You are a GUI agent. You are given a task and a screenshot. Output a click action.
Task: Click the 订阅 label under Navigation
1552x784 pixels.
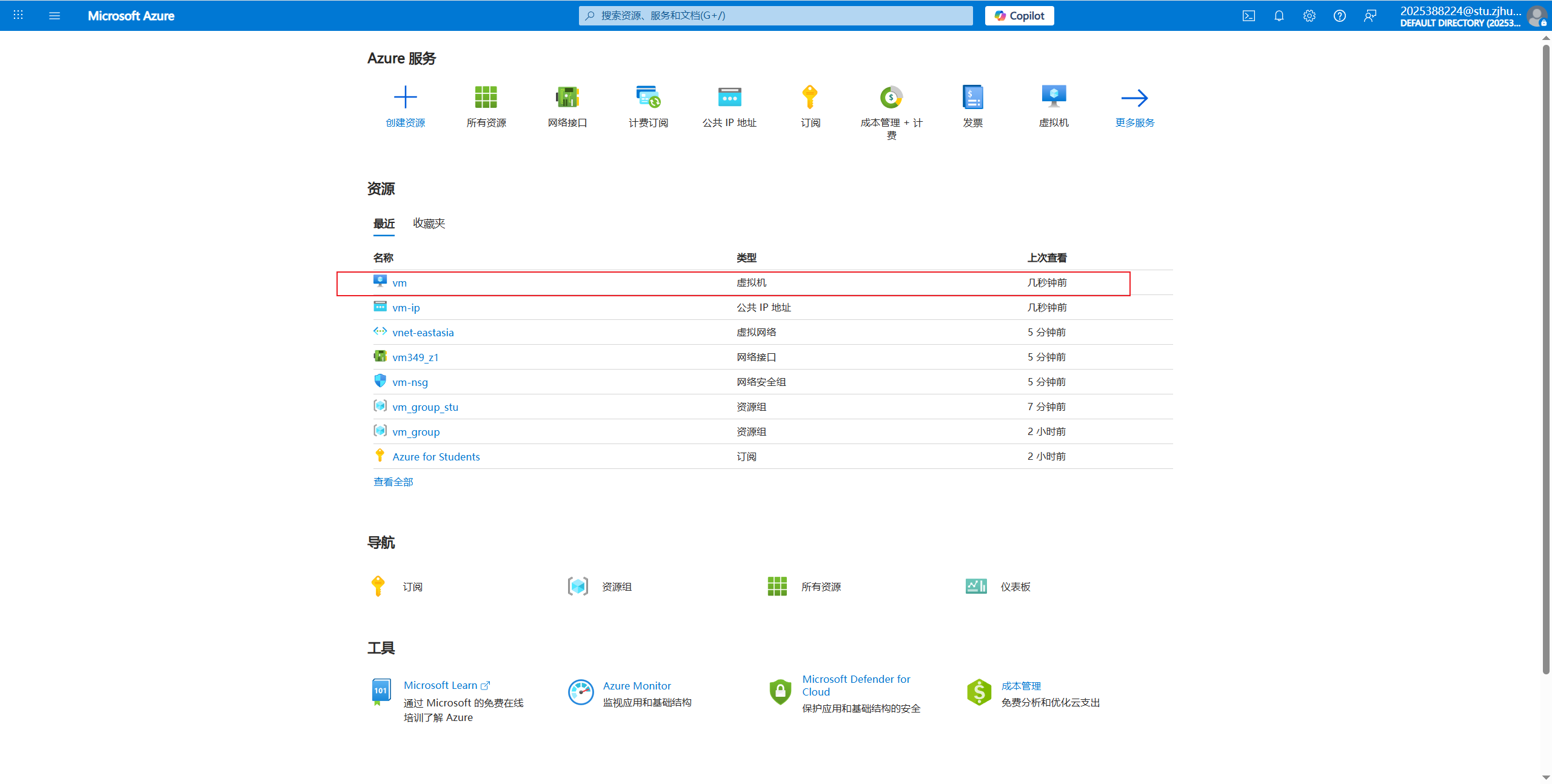(x=413, y=586)
